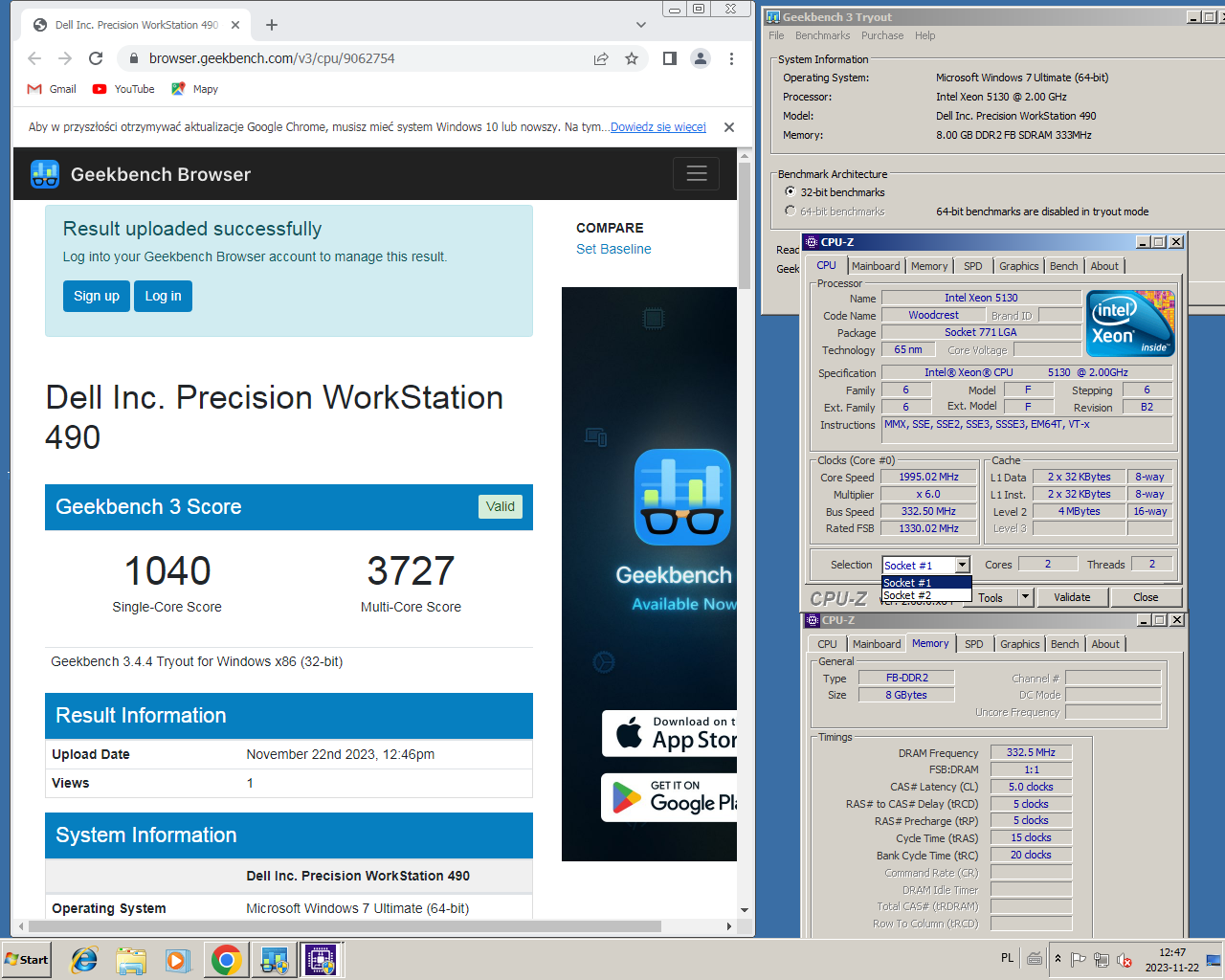This screenshot has height=980, width=1225.
Task: Click Geekbench ad app icon
Action: pyautogui.click(x=682, y=497)
